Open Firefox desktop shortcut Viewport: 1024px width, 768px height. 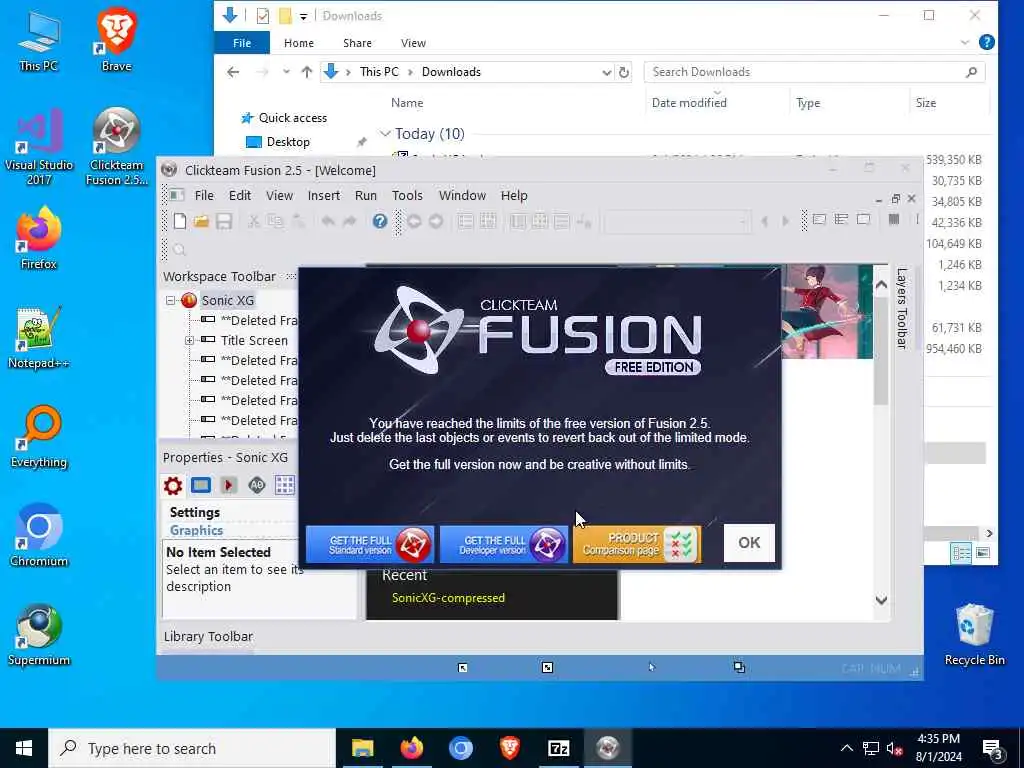[x=39, y=238]
